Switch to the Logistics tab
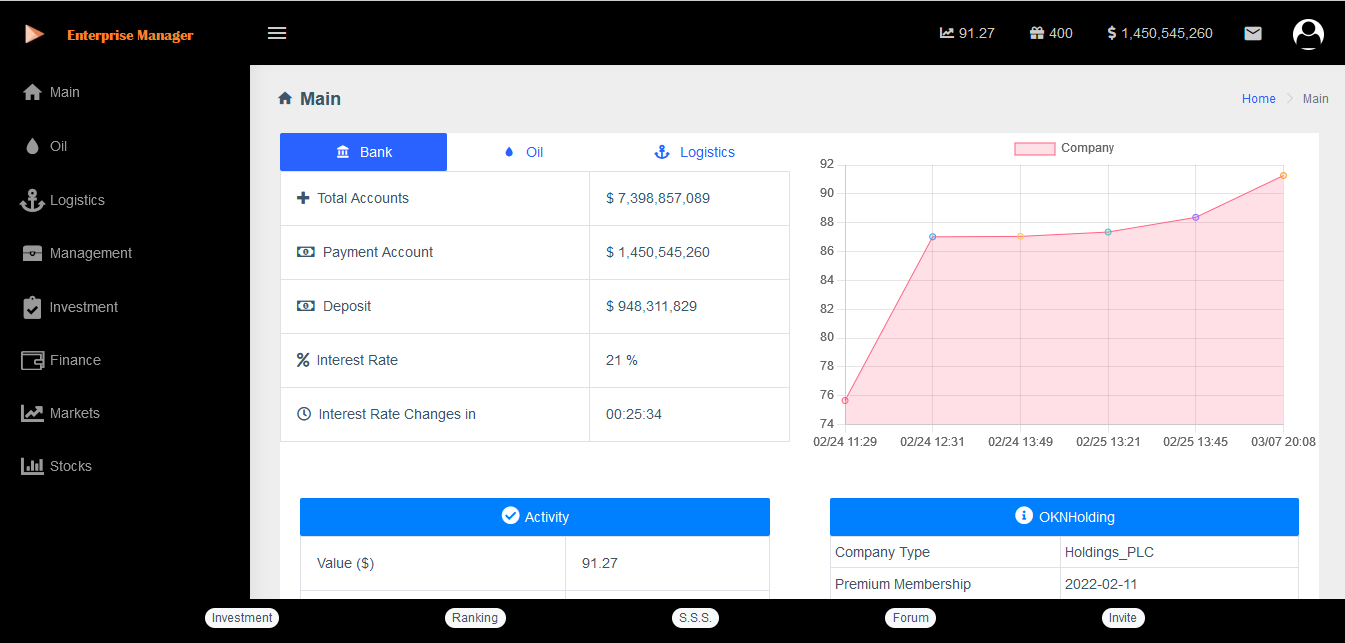This screenshot has height=643, width=1345. (x=695, y=152)
